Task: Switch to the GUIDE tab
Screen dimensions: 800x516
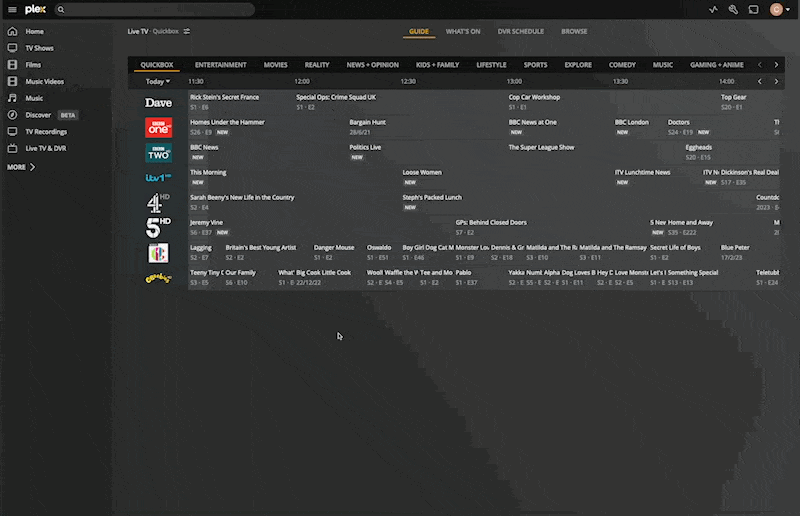Action: (419, 32)
